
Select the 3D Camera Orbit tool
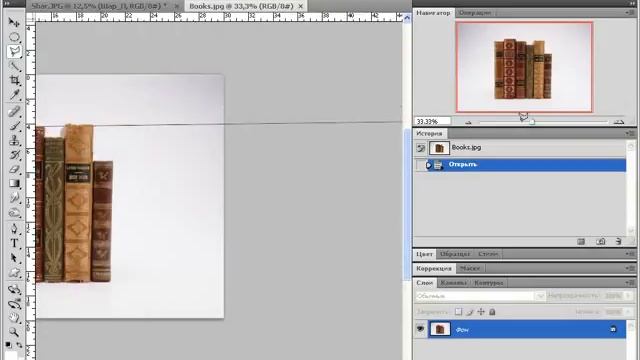(14, 304)
